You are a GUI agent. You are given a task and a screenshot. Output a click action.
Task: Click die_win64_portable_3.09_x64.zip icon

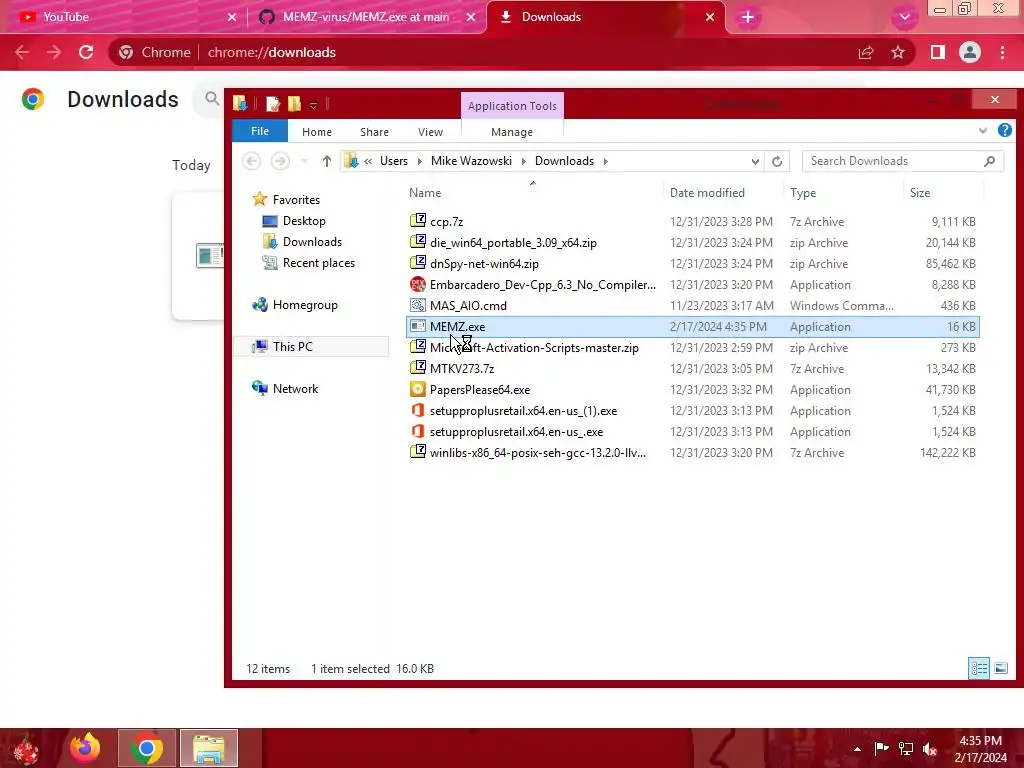tap(418, 242)
